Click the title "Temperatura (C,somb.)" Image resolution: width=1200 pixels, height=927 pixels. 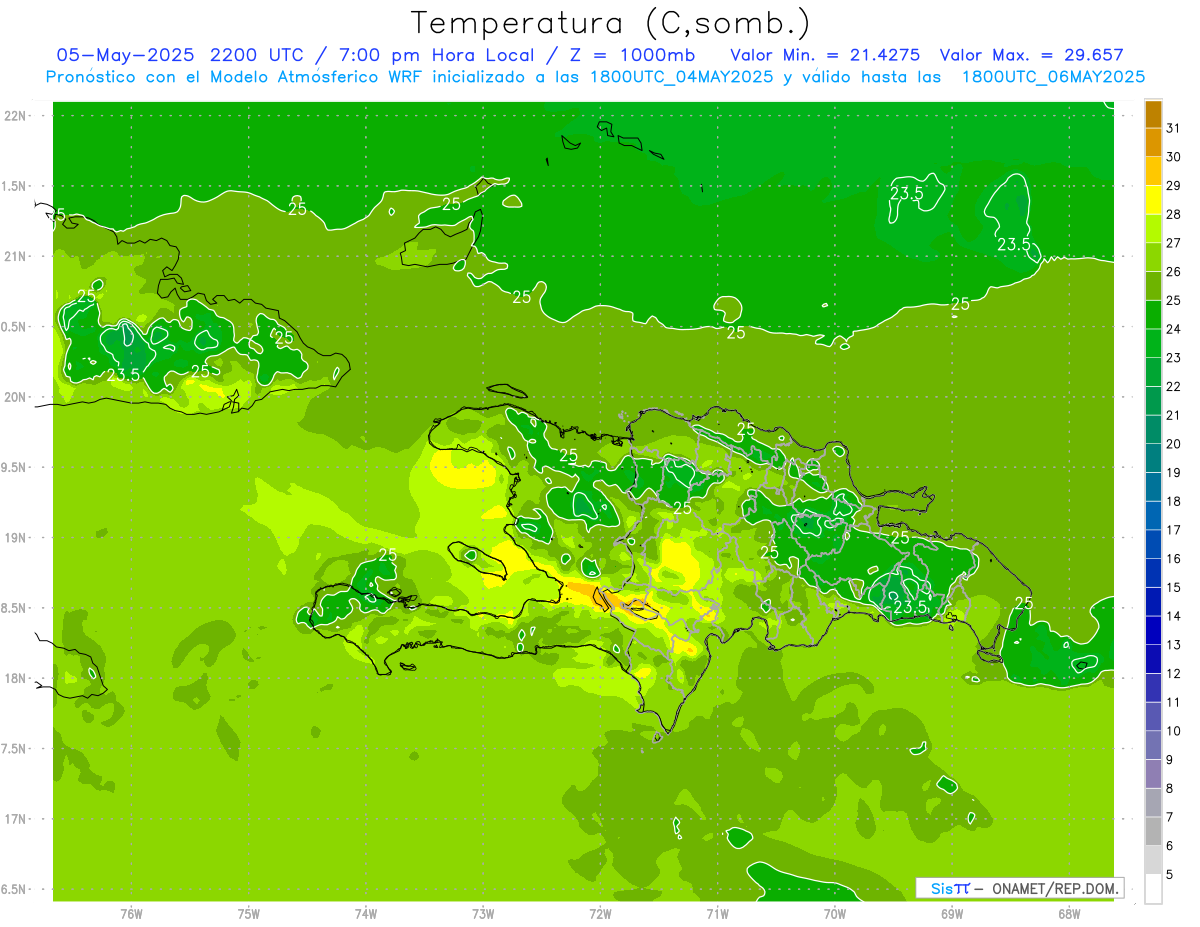click(611, 23)
